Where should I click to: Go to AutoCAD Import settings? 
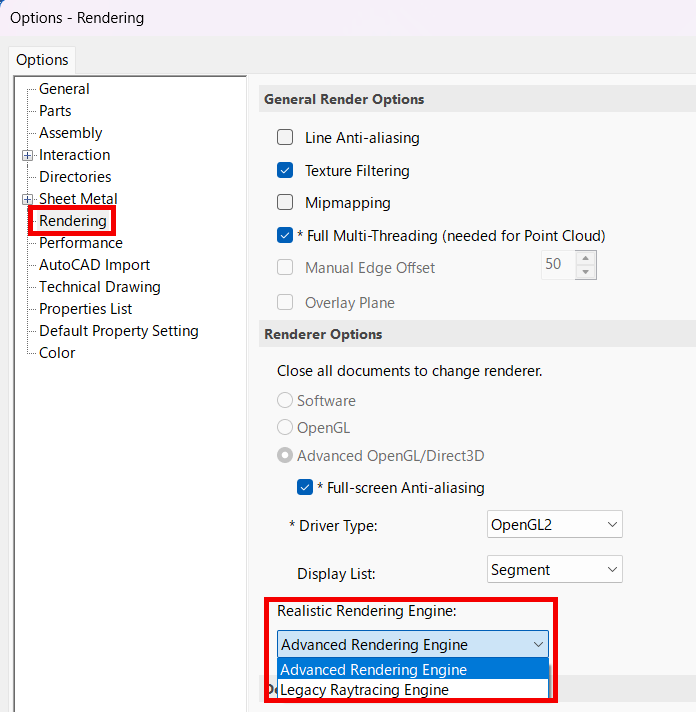click(x=94, y=265)
